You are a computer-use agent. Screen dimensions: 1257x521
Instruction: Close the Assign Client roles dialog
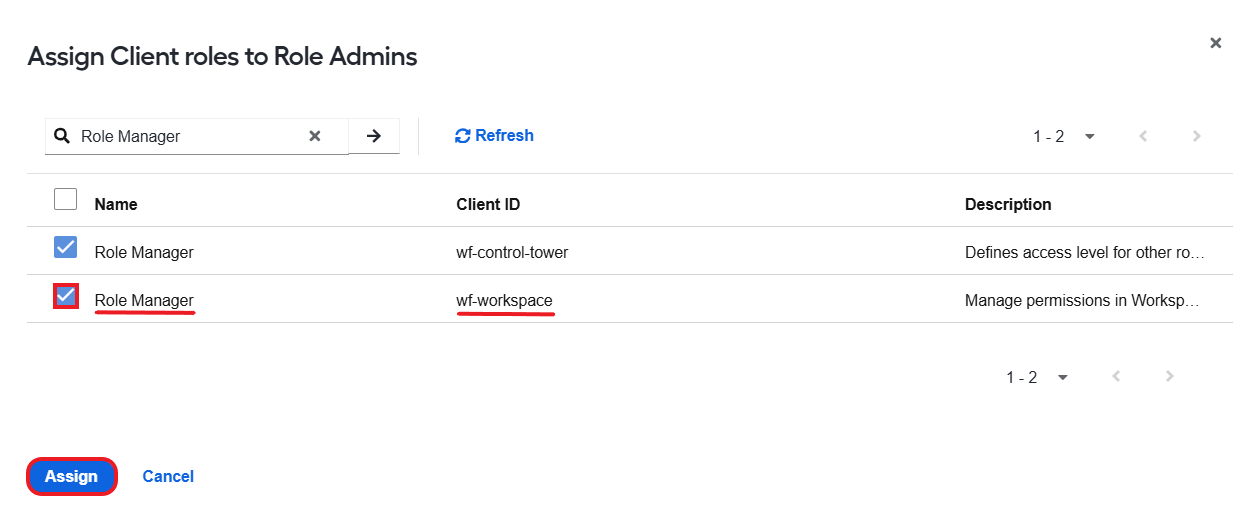click(1216, 43)
